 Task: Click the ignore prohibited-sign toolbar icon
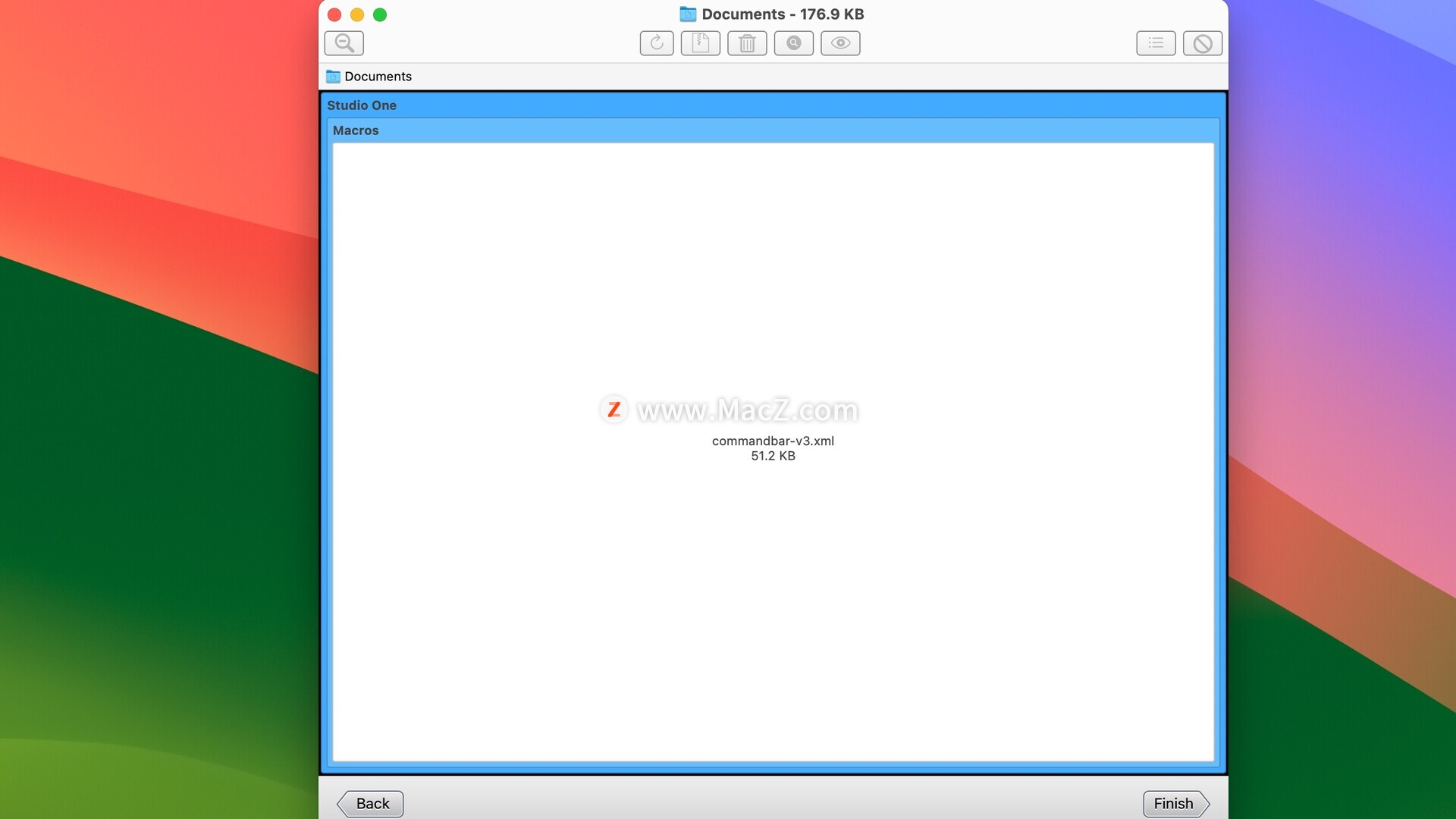click(x=1203, y=43)
